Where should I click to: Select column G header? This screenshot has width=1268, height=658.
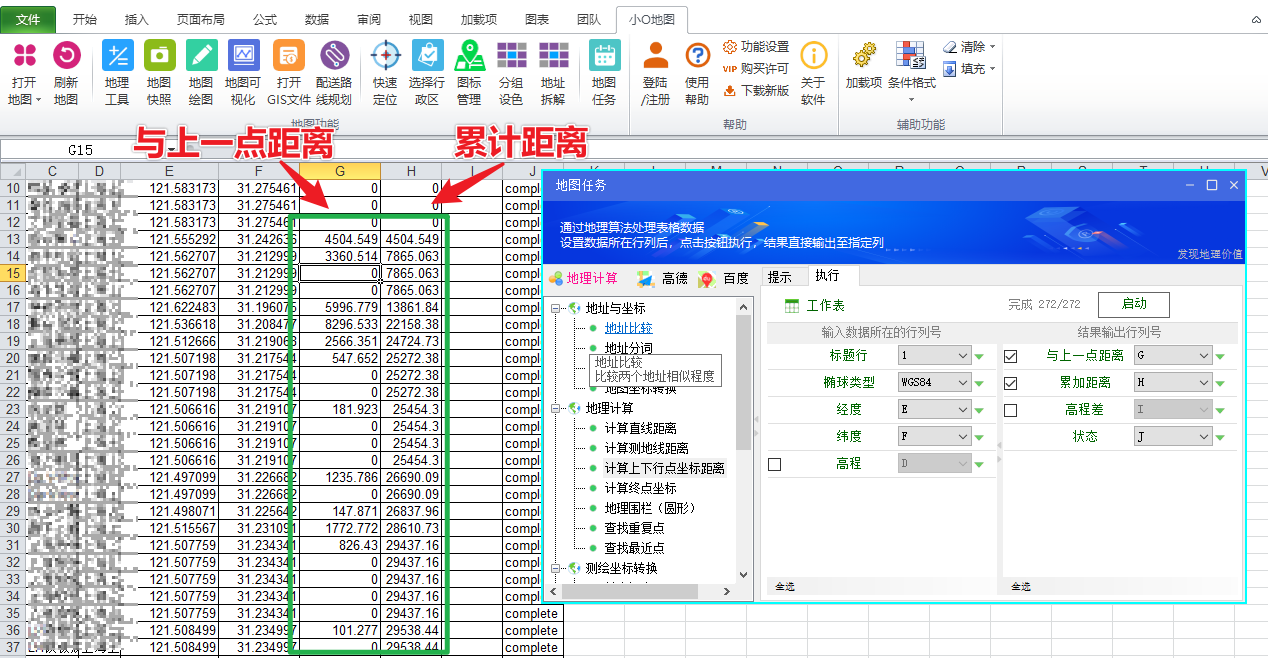point(340,172)
